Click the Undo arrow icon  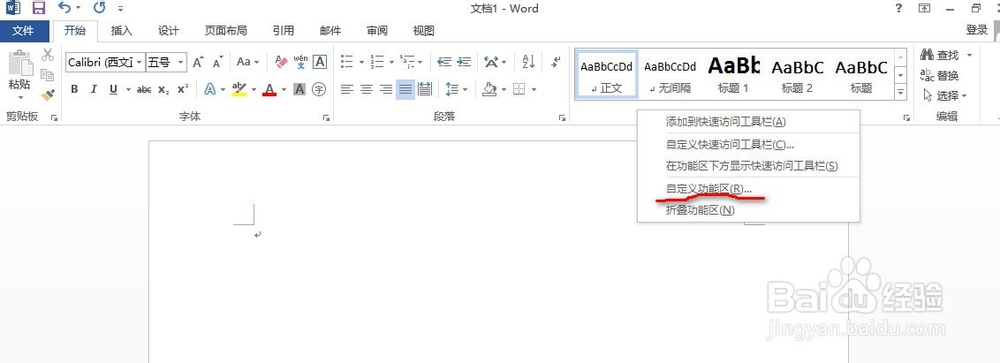64,8
